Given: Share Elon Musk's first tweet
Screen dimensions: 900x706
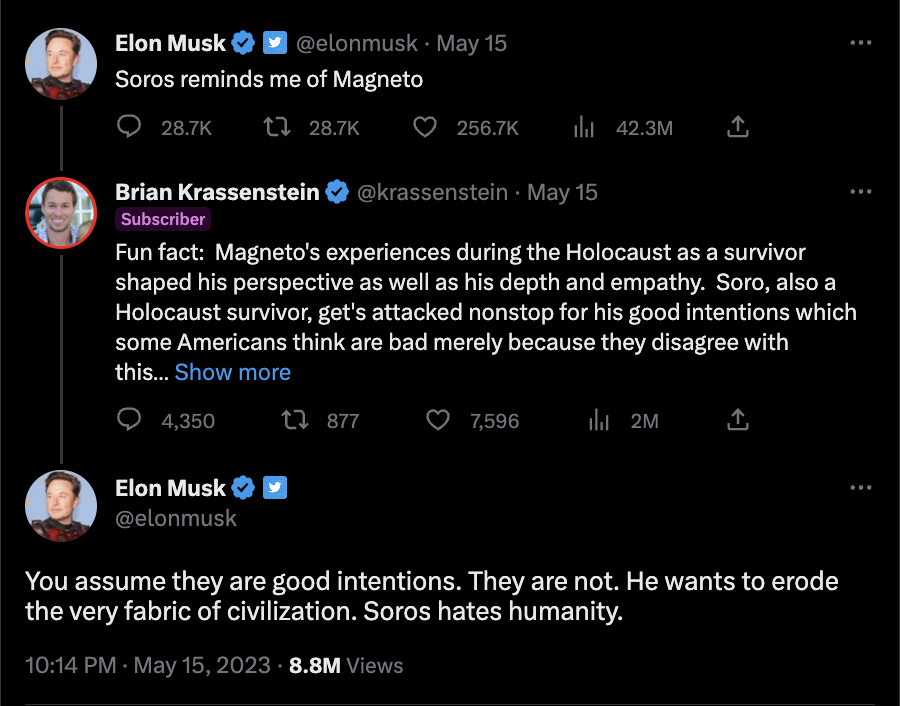Looking at the screenshot, I should pos(738,127).
